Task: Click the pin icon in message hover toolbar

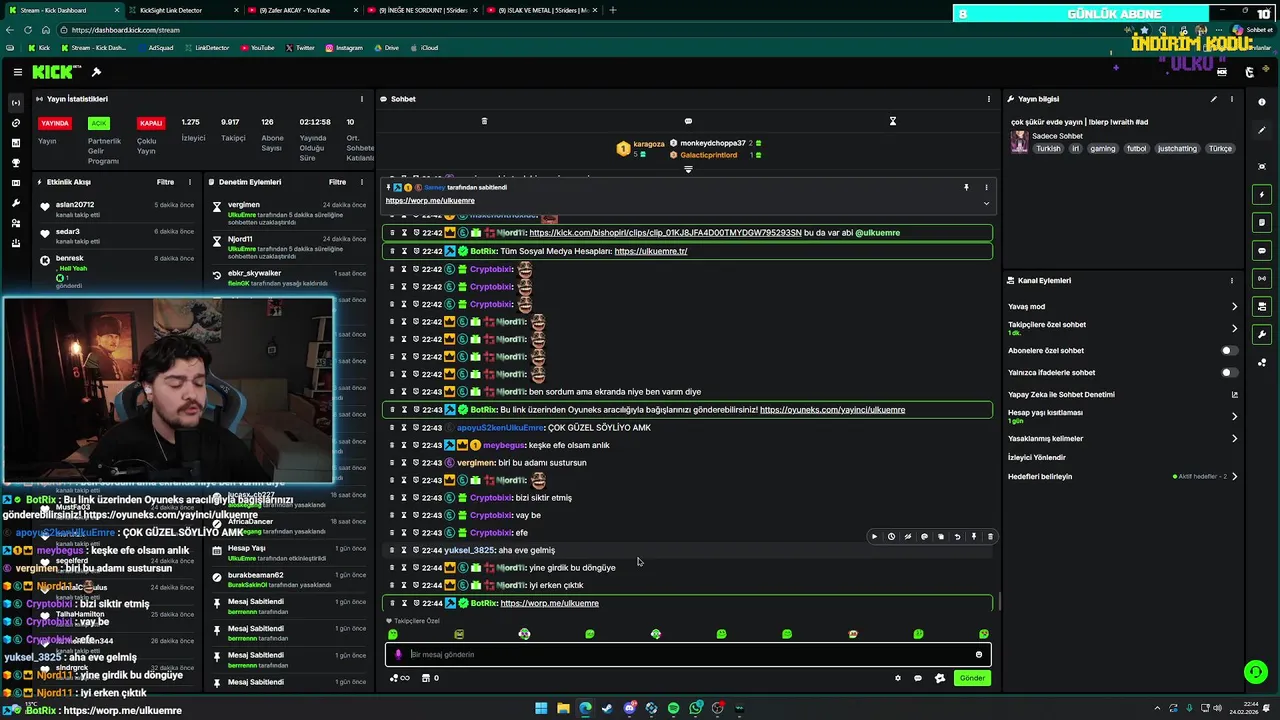Action: (x=973, y=537)
